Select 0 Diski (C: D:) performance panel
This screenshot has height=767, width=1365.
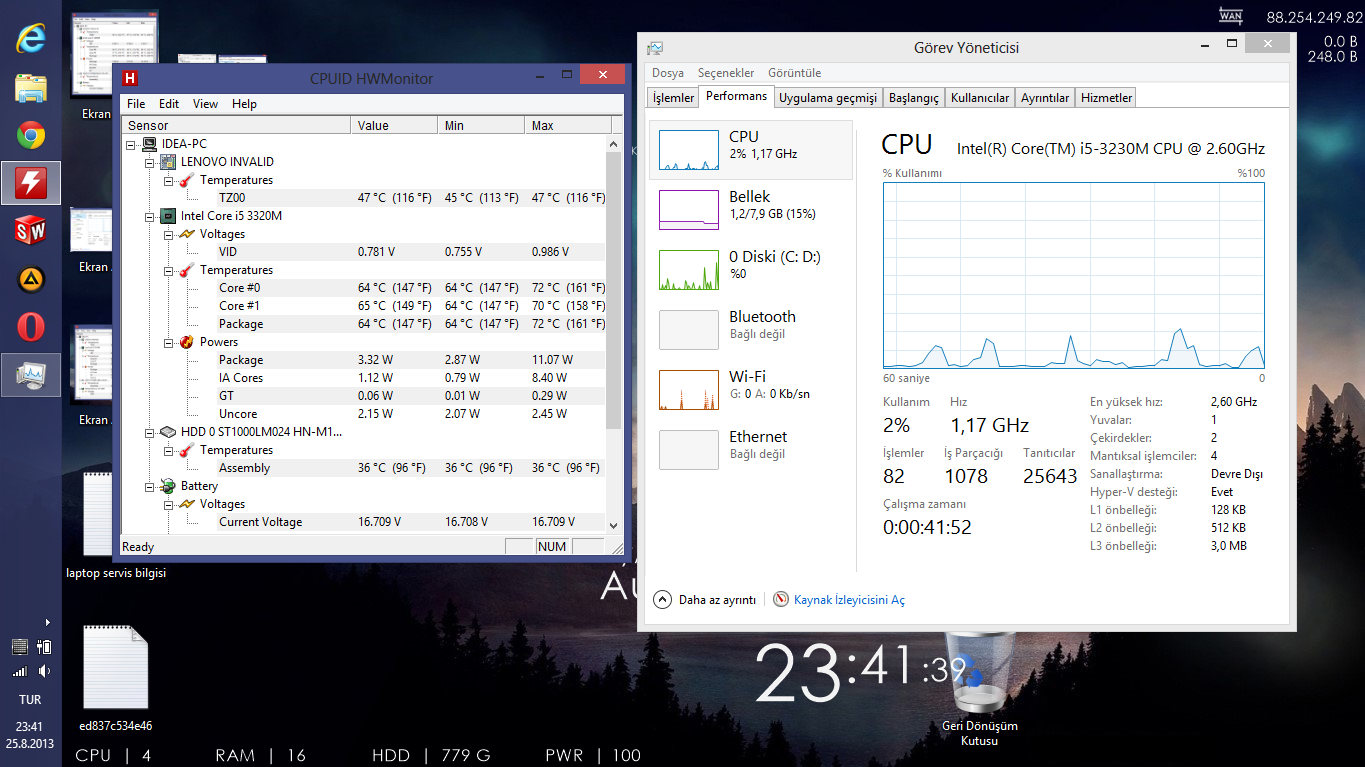tap(751, 270)
